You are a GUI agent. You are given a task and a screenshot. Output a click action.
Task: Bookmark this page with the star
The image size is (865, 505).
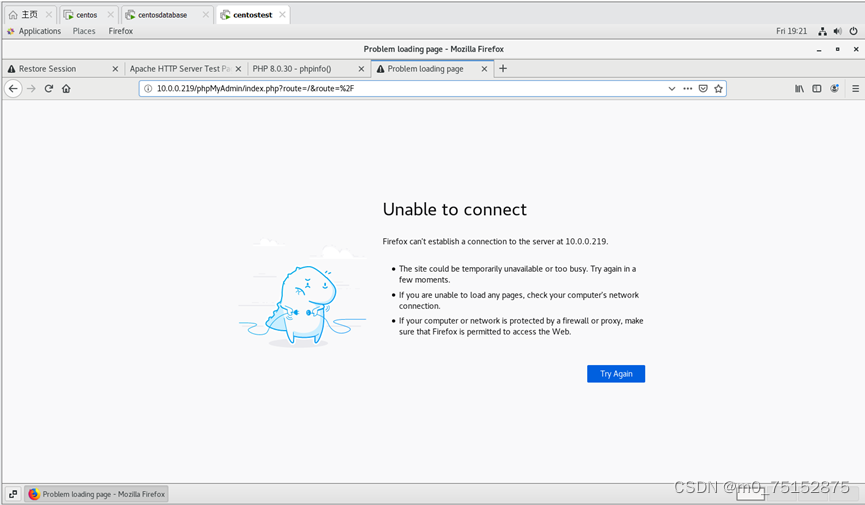(x=718, y=88)
